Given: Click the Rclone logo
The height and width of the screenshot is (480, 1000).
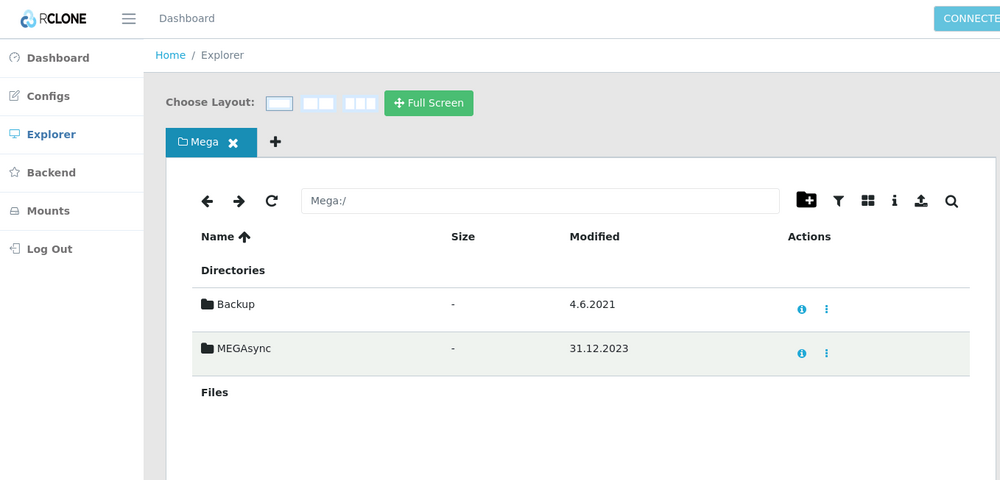Looking at the screenshot, I should pos(53,18).
